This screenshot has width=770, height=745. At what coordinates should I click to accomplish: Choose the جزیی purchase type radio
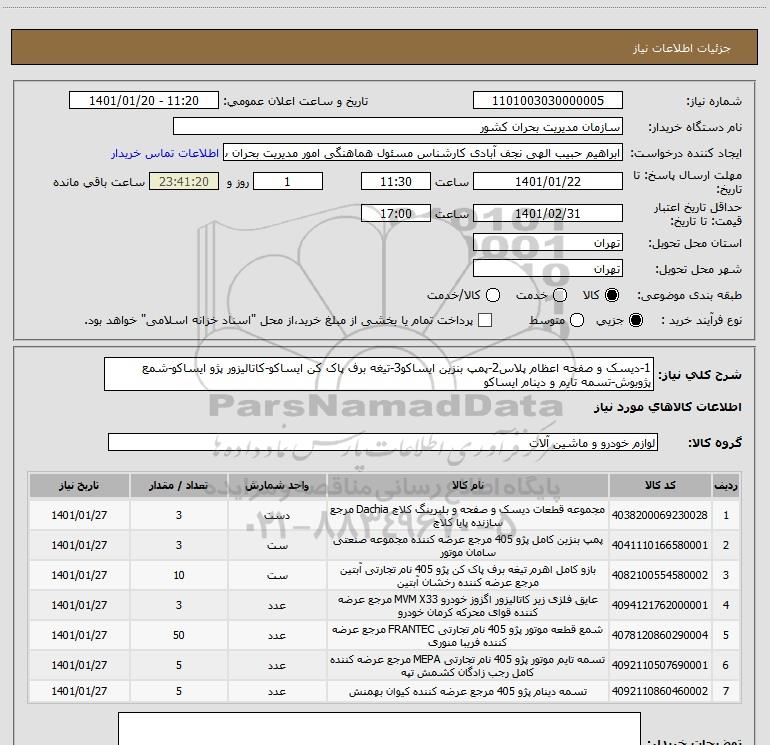(635, 320)
